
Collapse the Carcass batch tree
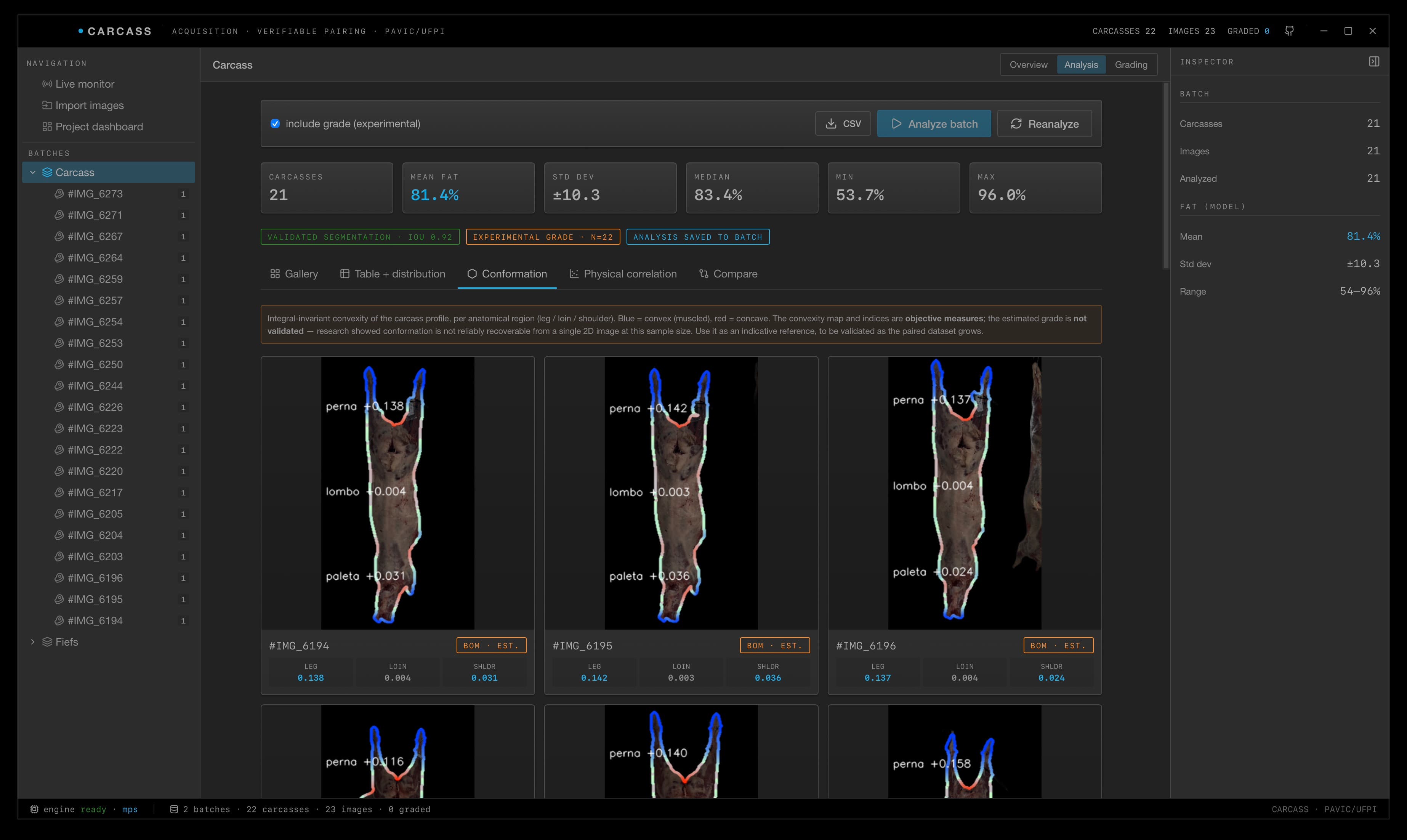point(33,173)
